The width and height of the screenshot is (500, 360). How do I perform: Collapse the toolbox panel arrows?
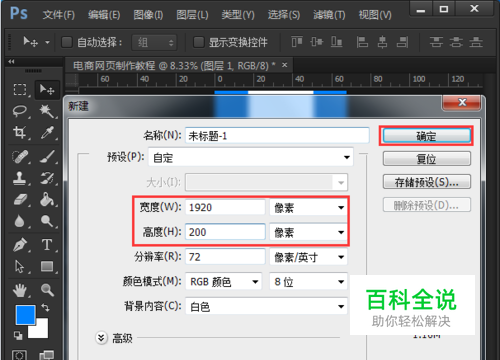[11, 61]
